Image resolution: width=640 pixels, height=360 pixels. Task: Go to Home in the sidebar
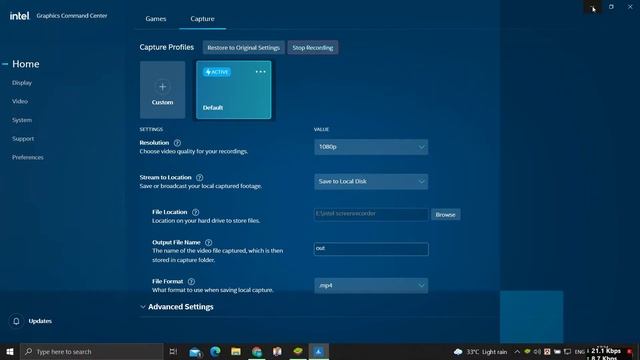[x=26, y=64]
